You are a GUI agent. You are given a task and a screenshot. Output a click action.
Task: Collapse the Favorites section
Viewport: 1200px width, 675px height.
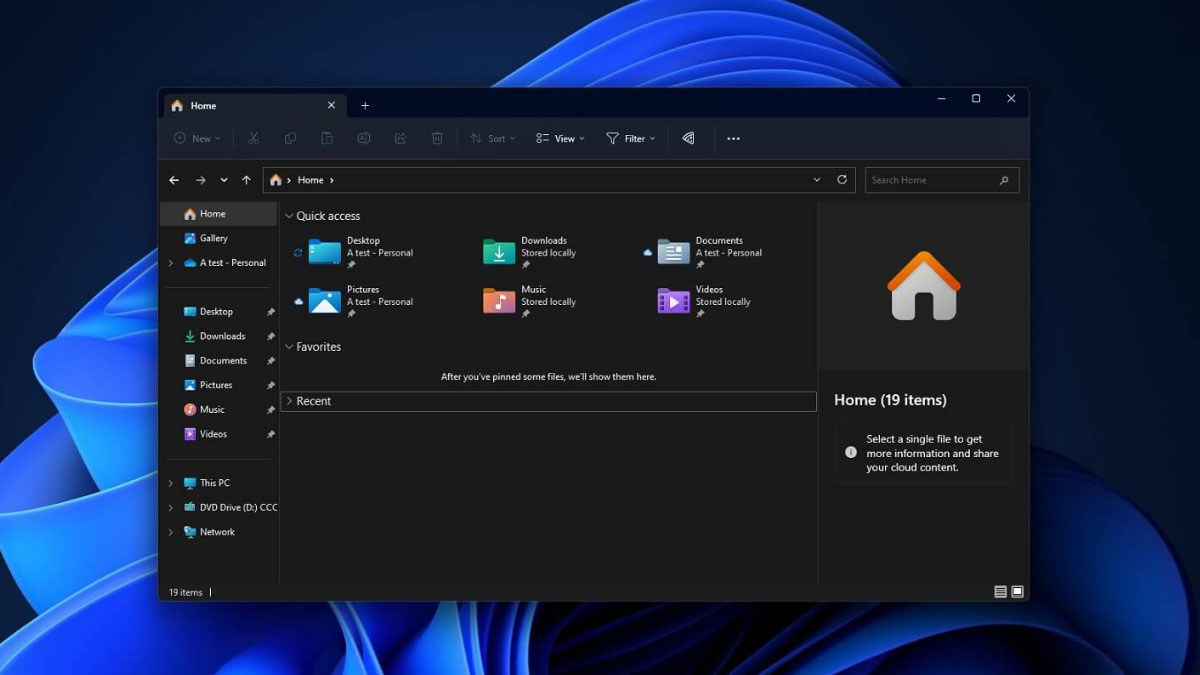[x=289, y=347]
